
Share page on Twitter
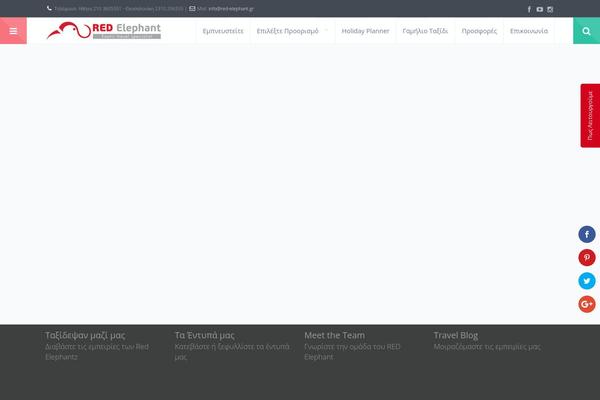[x=587, y=281]
